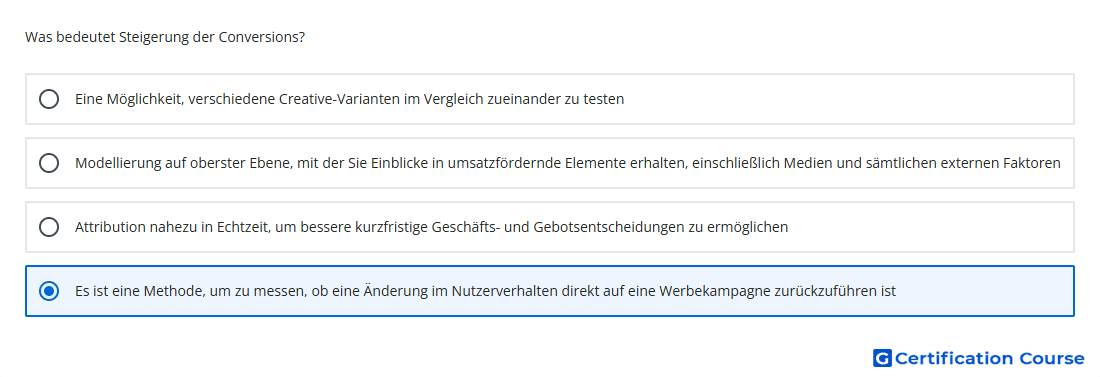Click the highlighted answer text Es ist eine Methode
This screenshot has height=377, width=1100.
[x=485, y=291]
